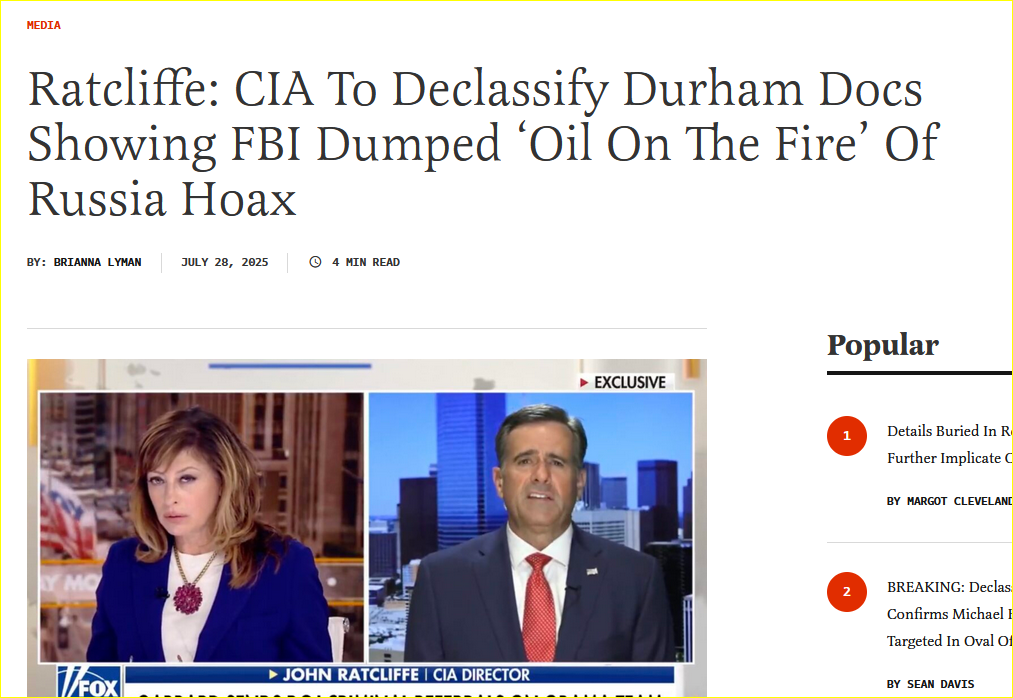The width and height of the screenshot is (1013, 698).
Task: Open the 'BREAKING: Declas...' popular article
Action: [x=949, y=613]
